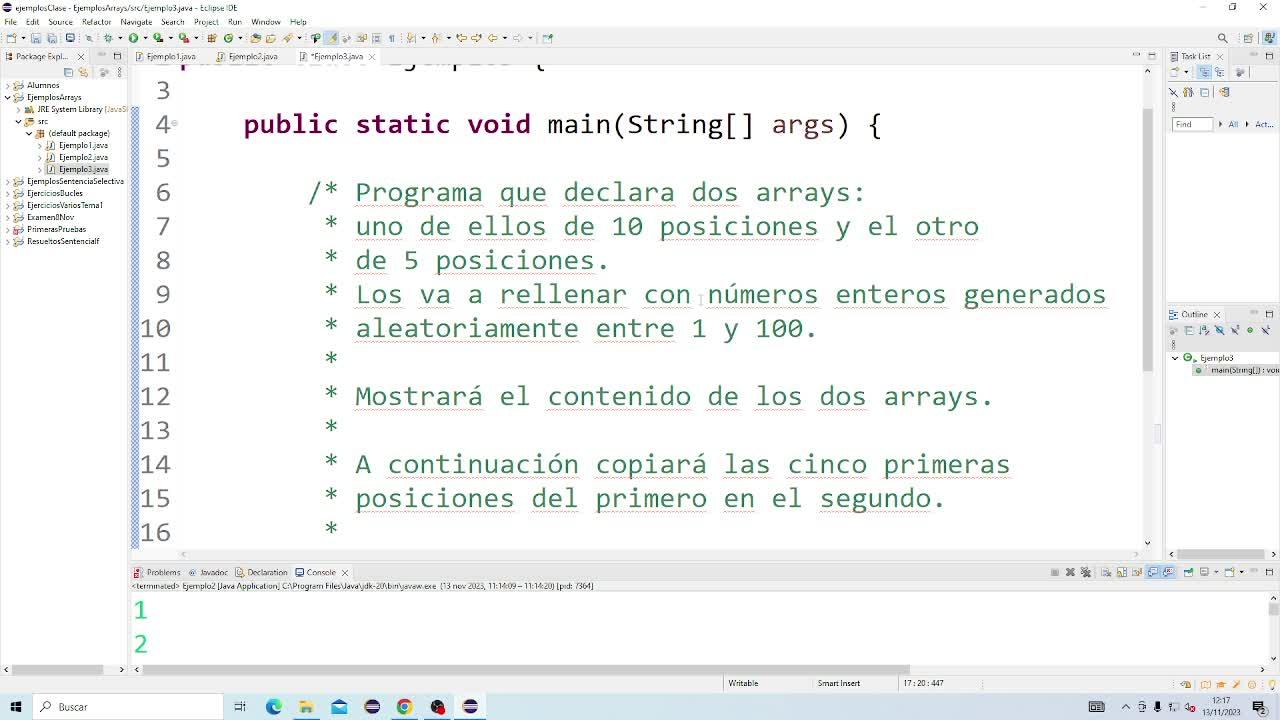This screenshot has width=1280, height=720.
Task: Click the New Task icon in Task List
Action: (1175, 72)
